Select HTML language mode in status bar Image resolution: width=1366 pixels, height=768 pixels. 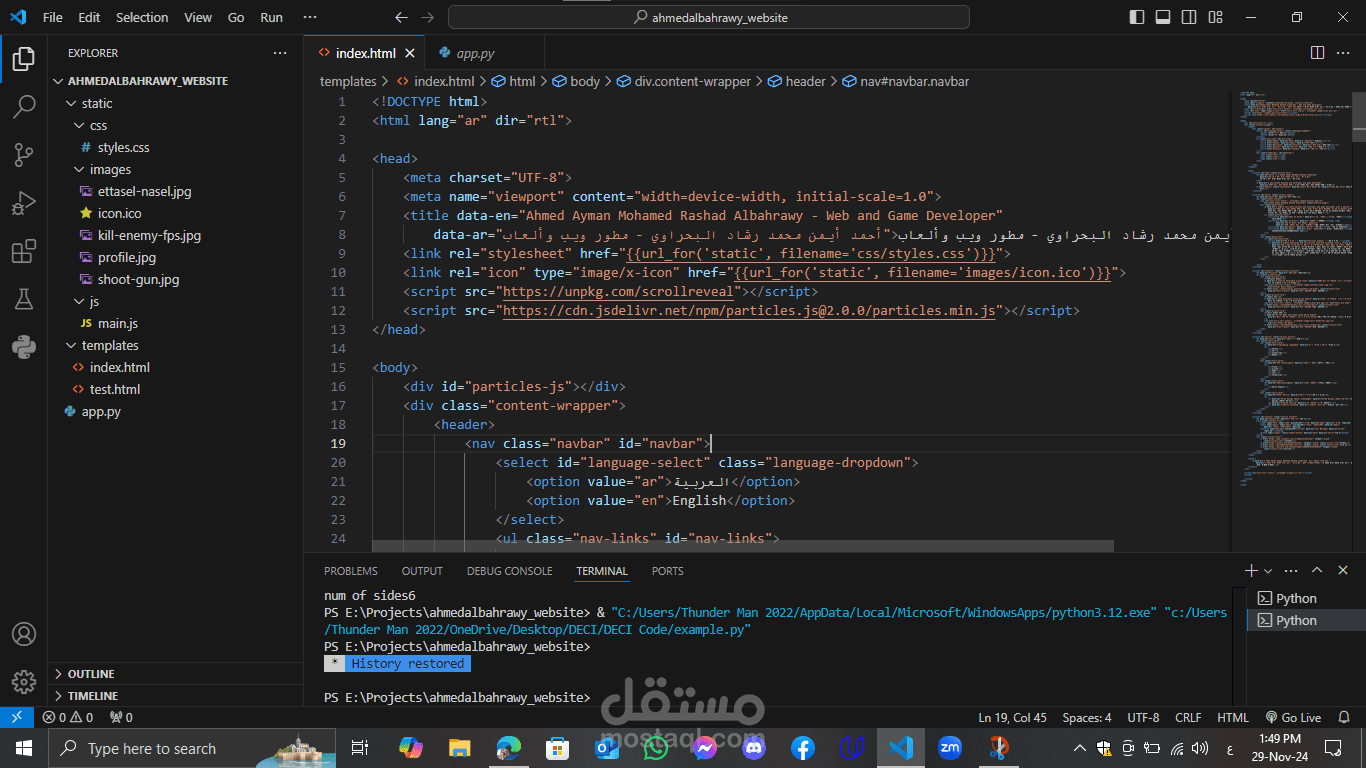click(1232, 717)
